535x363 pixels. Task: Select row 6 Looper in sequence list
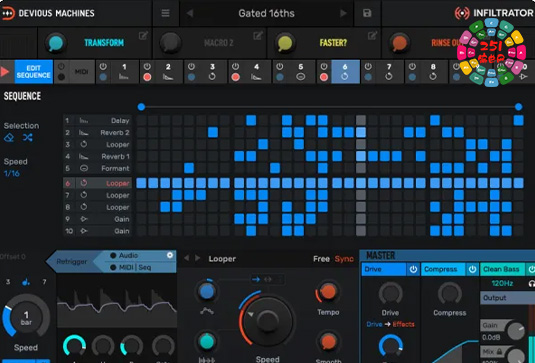97,183
